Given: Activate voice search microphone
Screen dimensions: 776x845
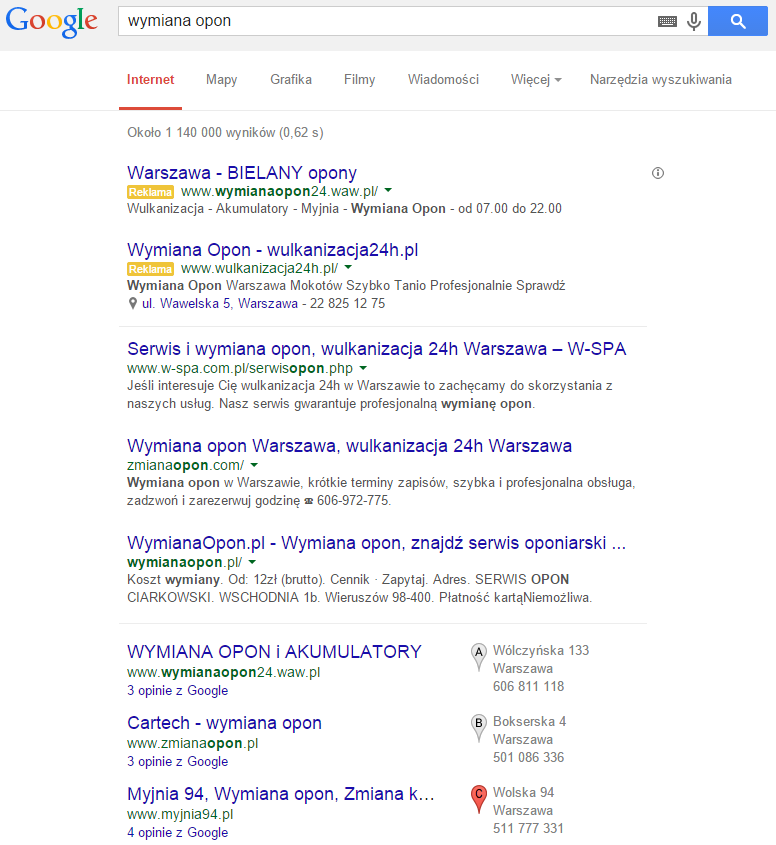Looking at the screenshot, I should click(694, 22).
